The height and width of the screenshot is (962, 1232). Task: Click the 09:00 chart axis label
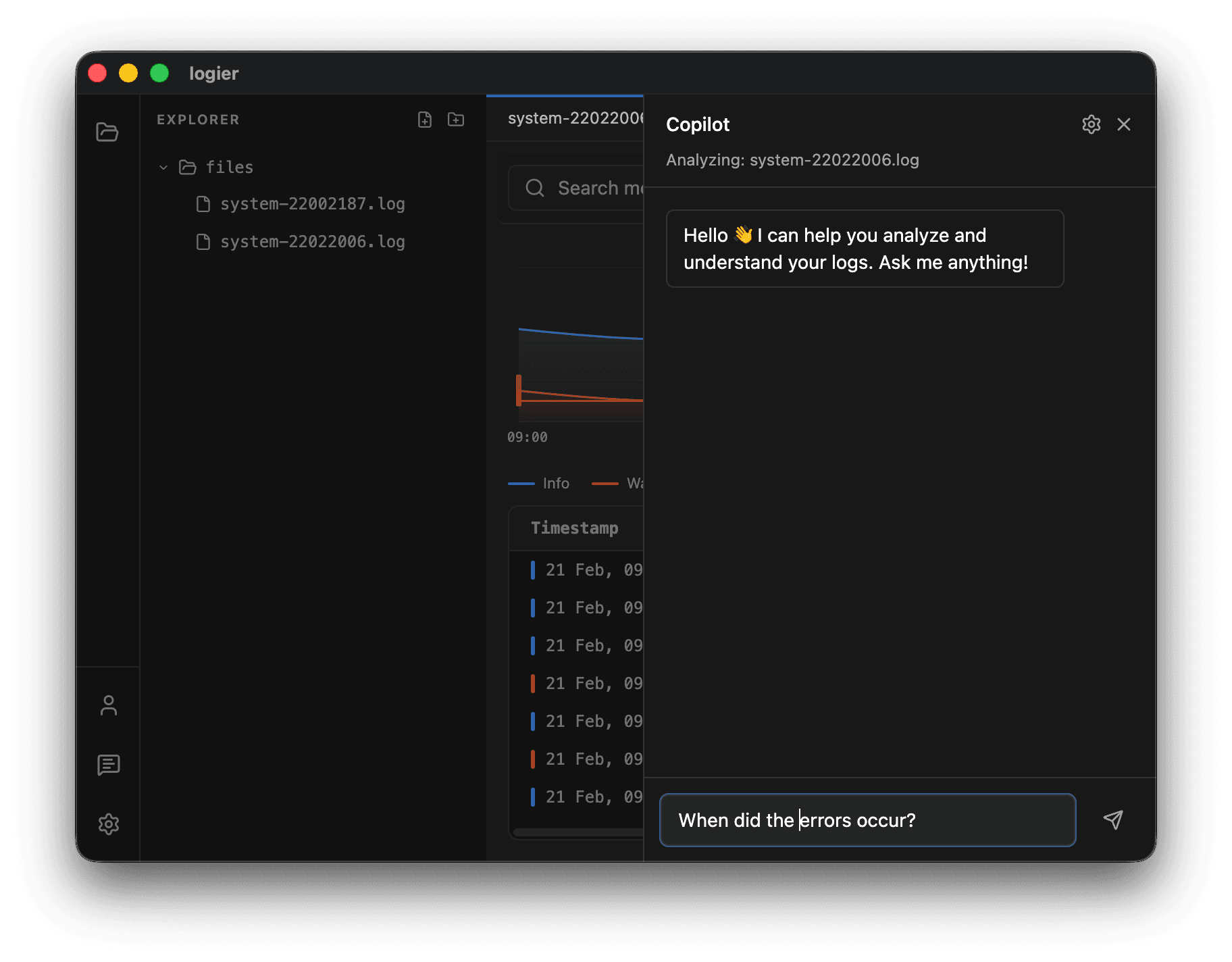[528, 437]
